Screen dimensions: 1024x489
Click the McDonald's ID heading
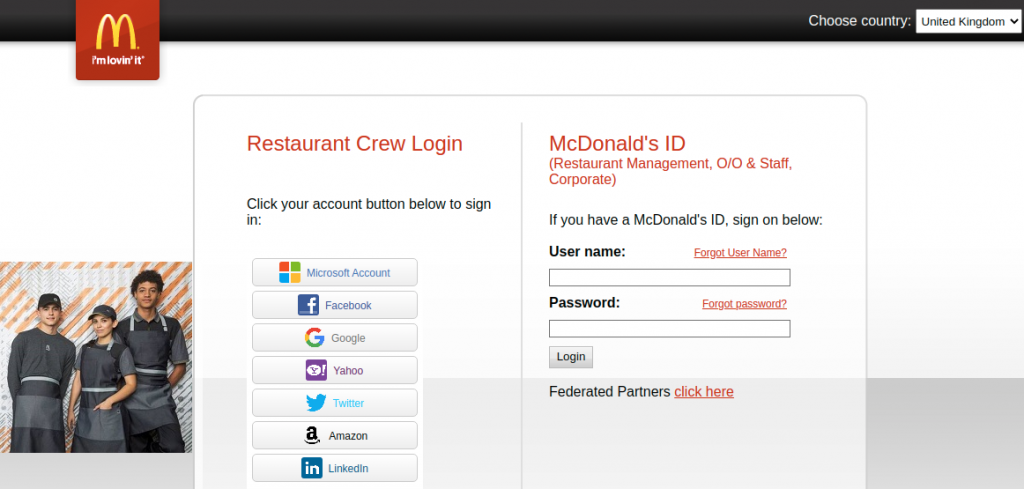(x=617, y=143)
